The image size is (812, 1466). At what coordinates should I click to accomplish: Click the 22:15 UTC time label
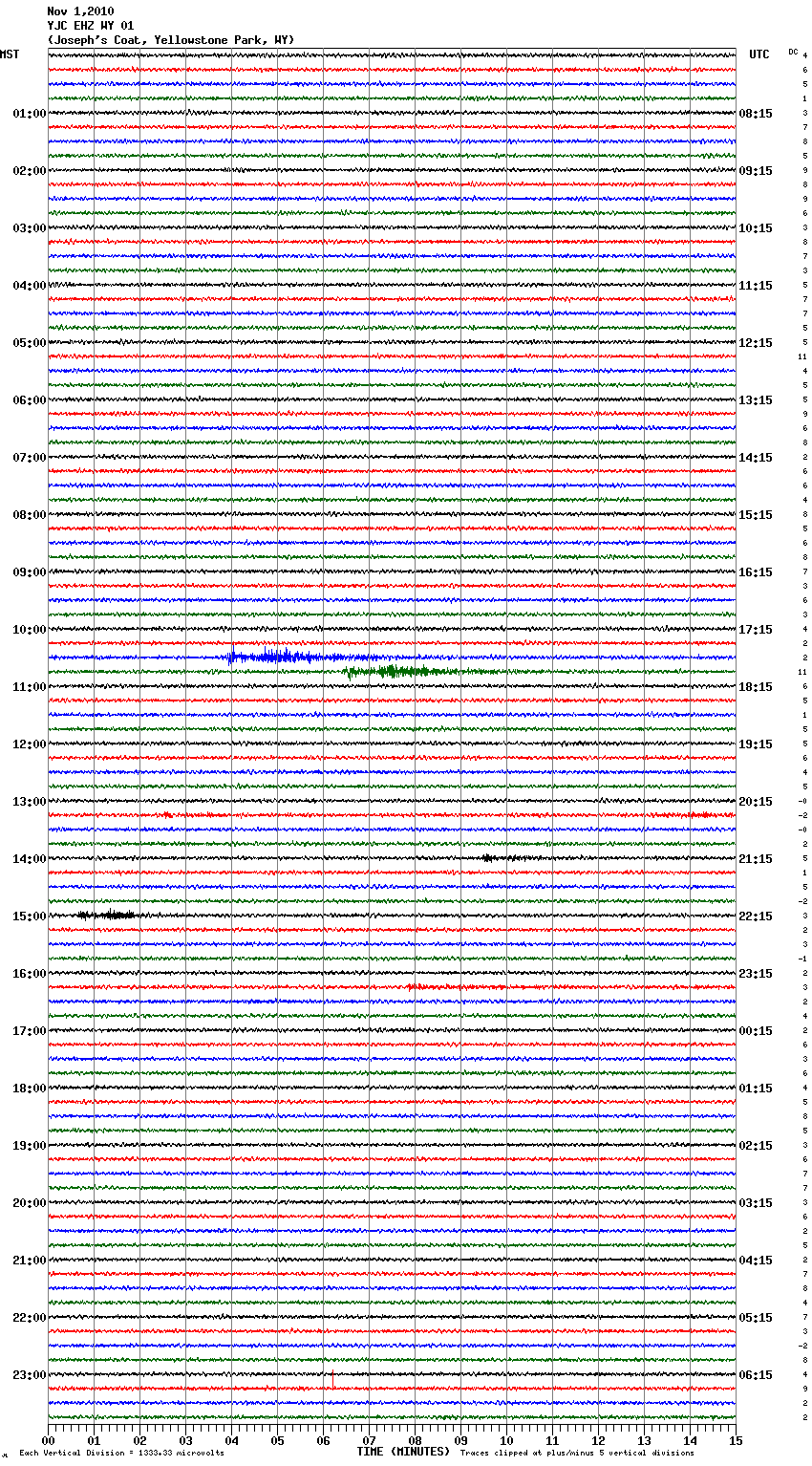756,916
